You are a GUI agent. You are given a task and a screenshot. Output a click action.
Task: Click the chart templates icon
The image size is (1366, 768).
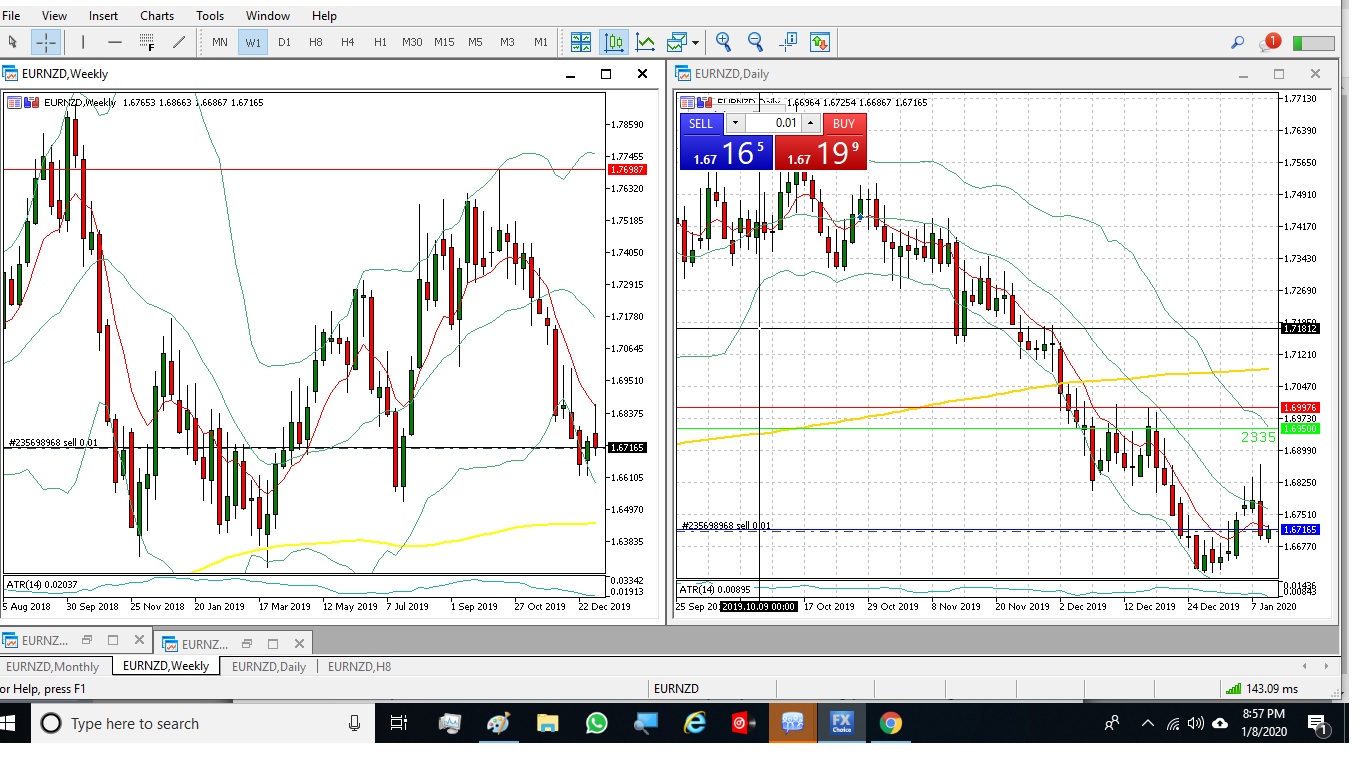[x=677, y=42]
